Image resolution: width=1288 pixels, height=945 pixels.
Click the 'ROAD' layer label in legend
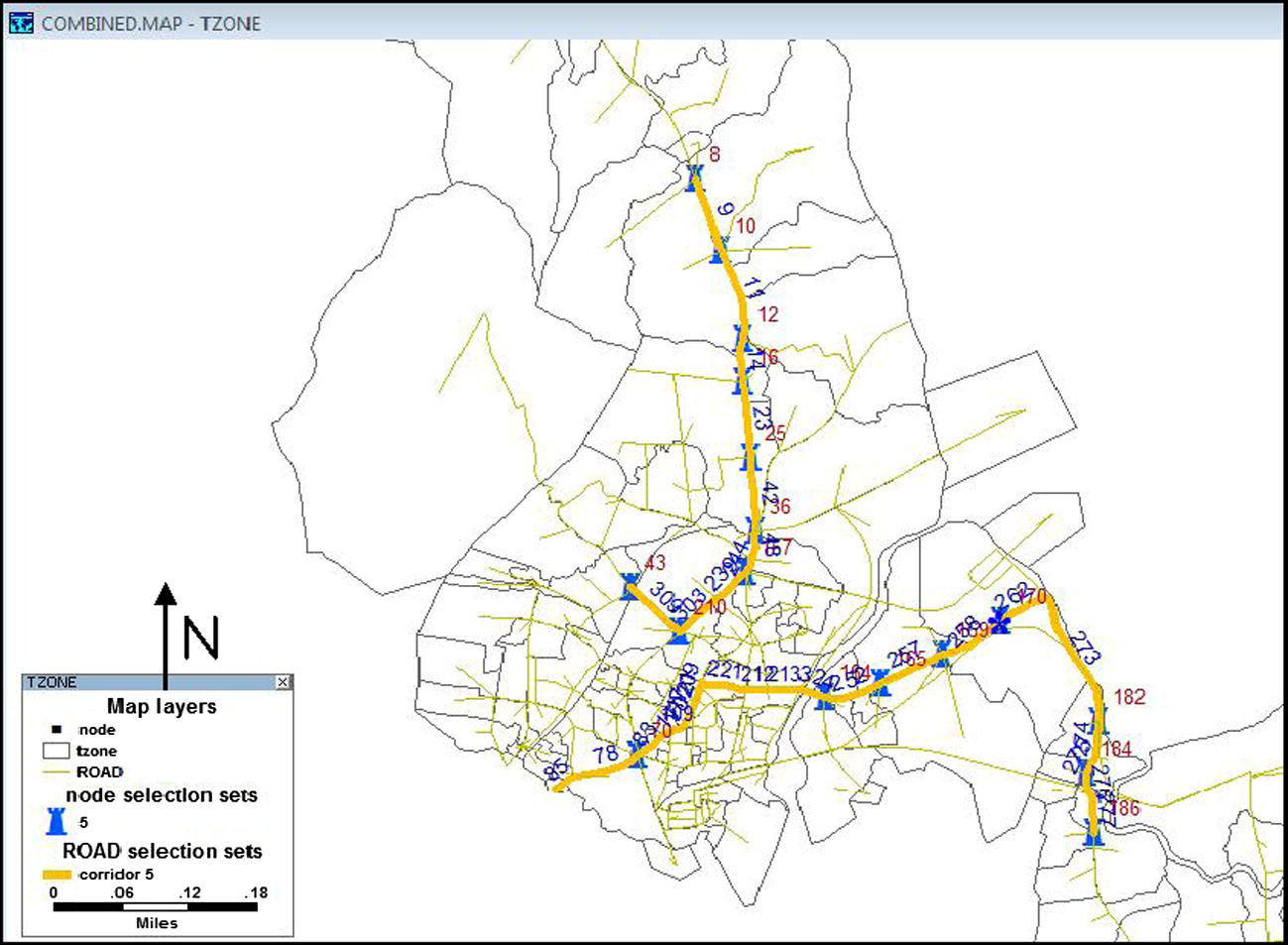point(99,771)
